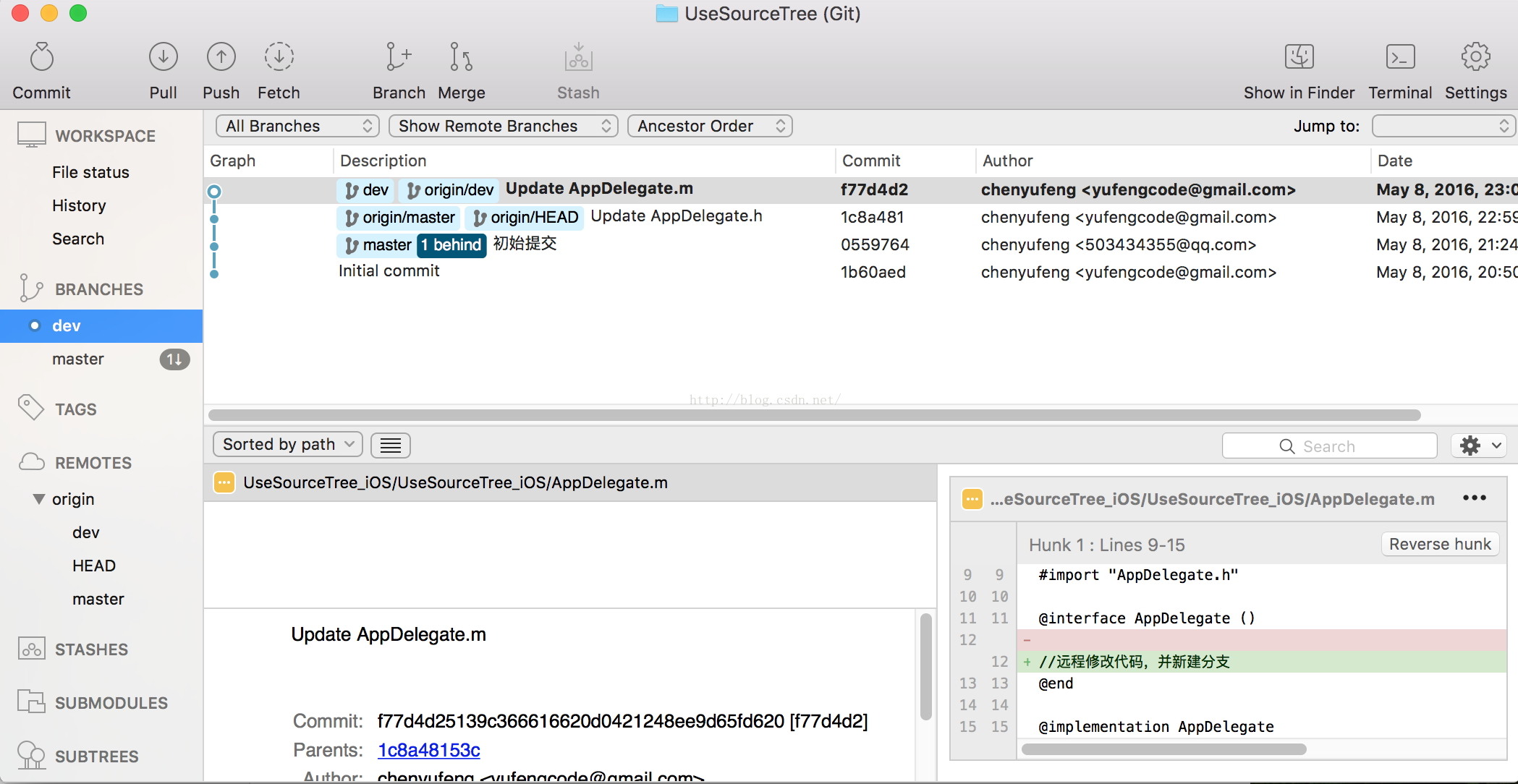Open the Ancestor Order dropdown
1518x784 pixels.
pos(710,127)
